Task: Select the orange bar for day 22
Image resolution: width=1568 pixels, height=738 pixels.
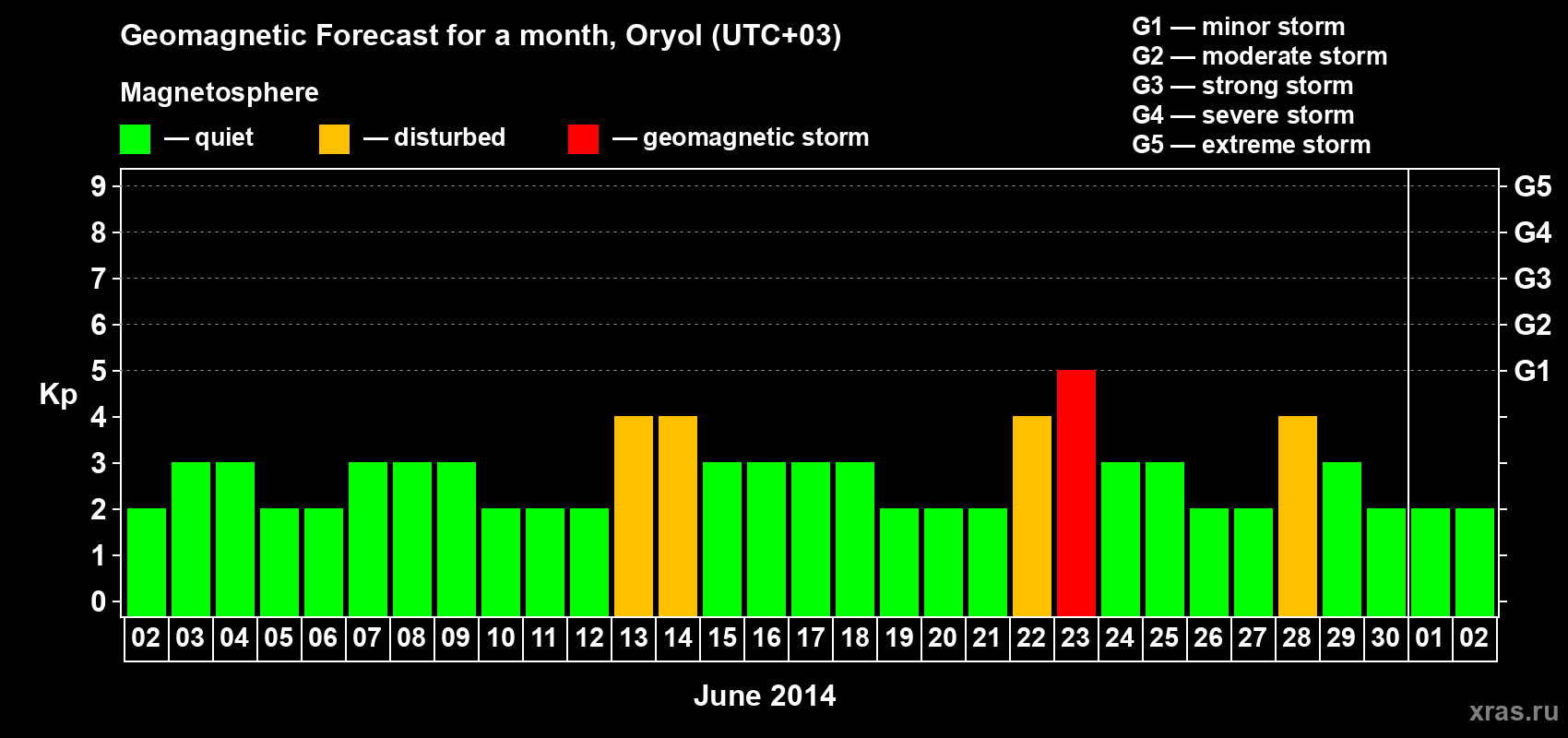Action: (1032, 516)
